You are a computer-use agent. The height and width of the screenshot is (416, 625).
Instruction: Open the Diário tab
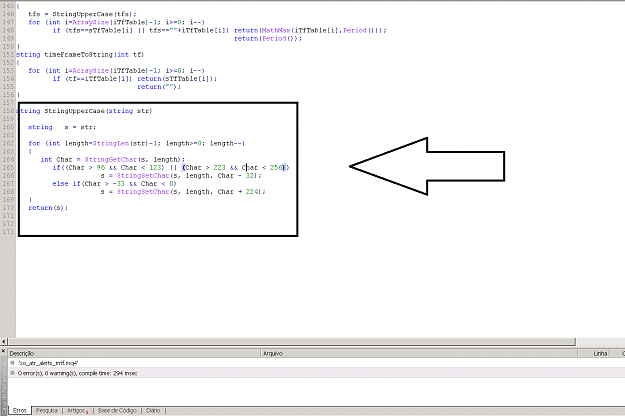153,410
